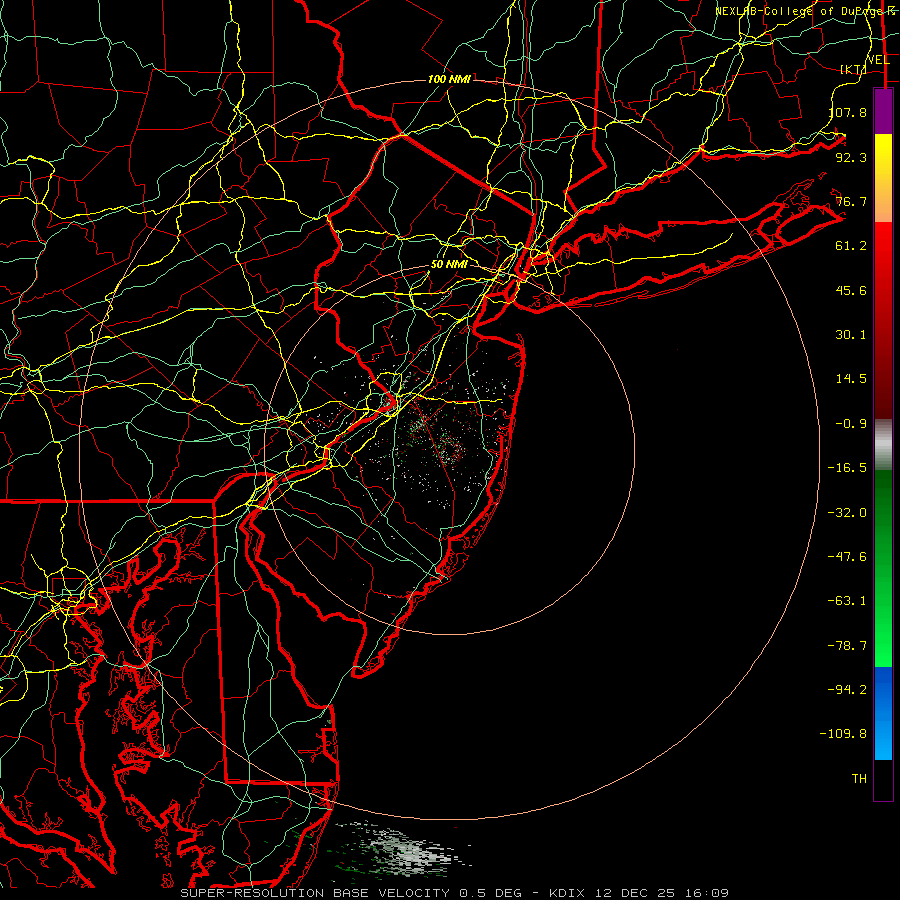Pick the black TH segment of the color bar

click(883, 779)
